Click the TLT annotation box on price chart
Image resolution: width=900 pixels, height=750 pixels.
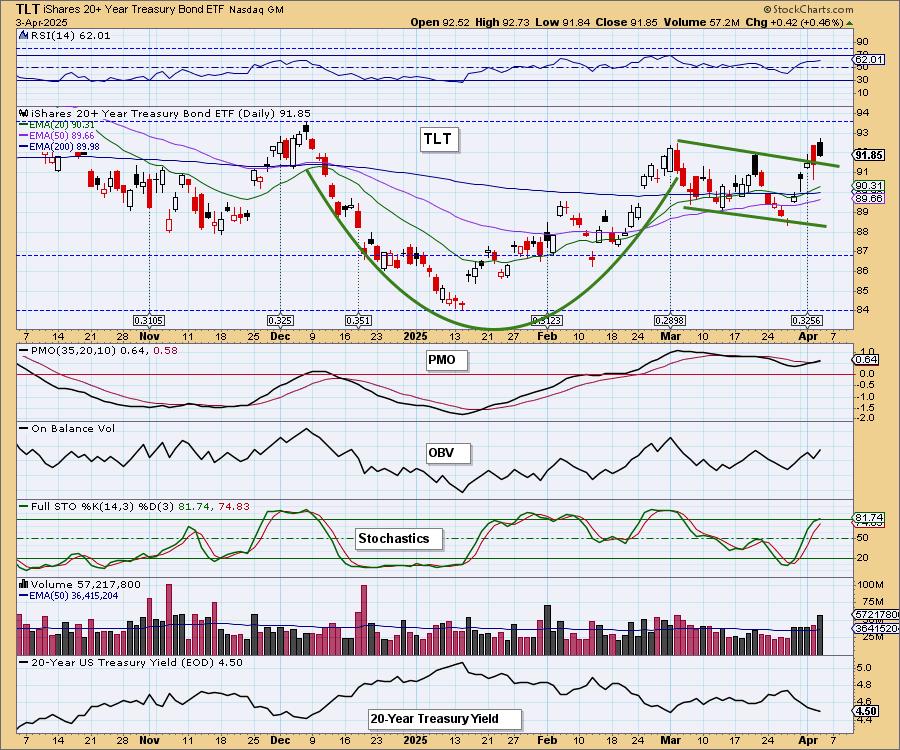click(439, 139)
